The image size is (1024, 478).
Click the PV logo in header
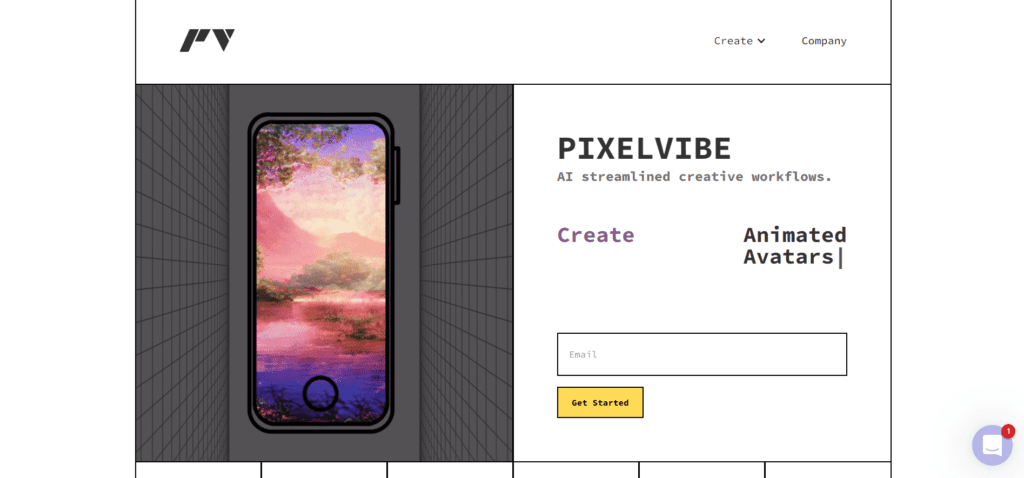tap(207, 40)
